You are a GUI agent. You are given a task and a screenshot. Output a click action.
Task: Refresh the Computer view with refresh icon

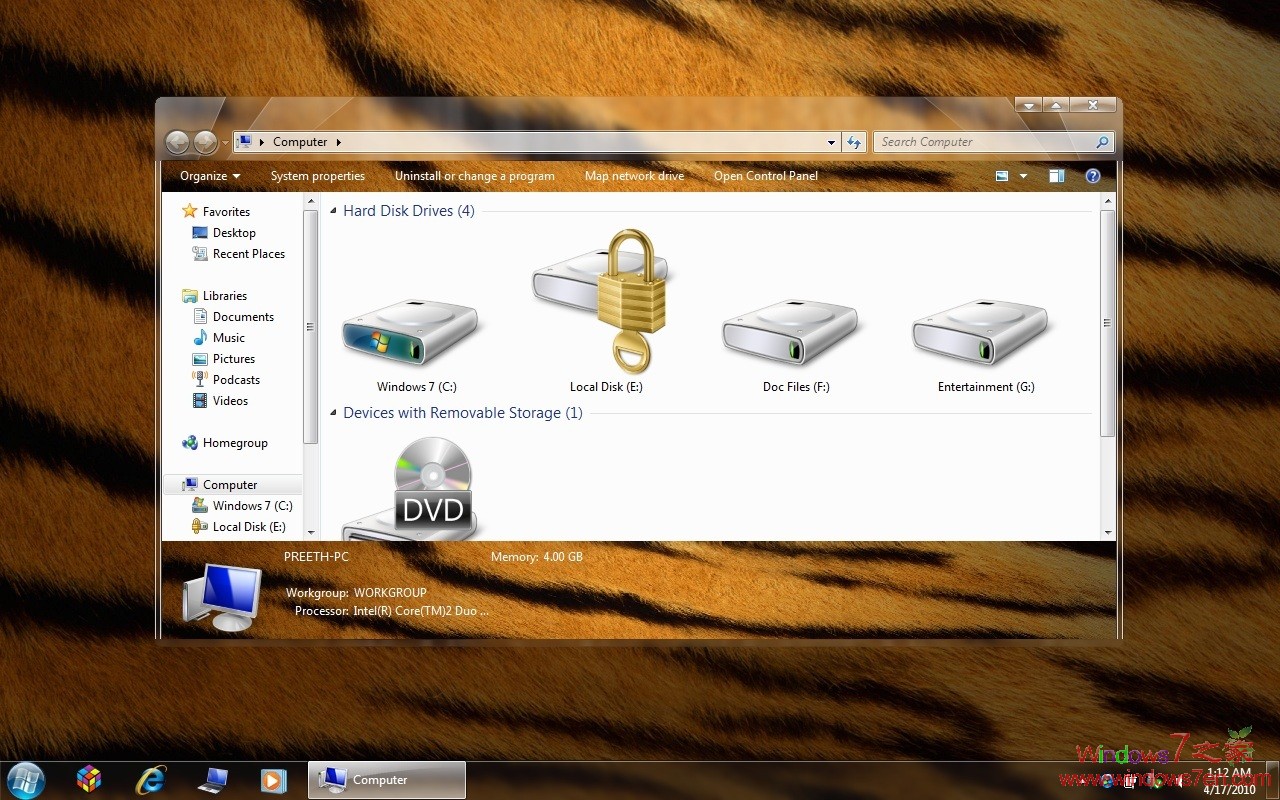pyautogui.click(x=854, y=142)
